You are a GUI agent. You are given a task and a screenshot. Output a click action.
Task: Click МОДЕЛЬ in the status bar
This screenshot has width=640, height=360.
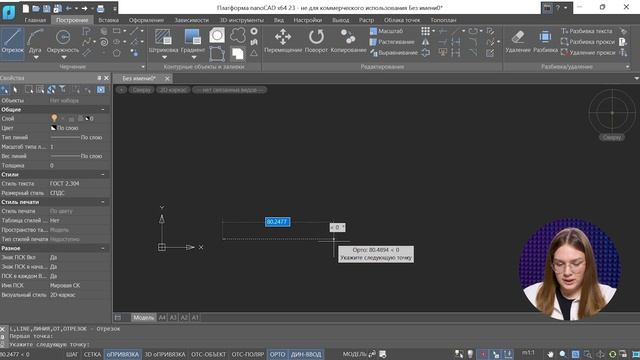pyautogui.click(x=354, y=354)
